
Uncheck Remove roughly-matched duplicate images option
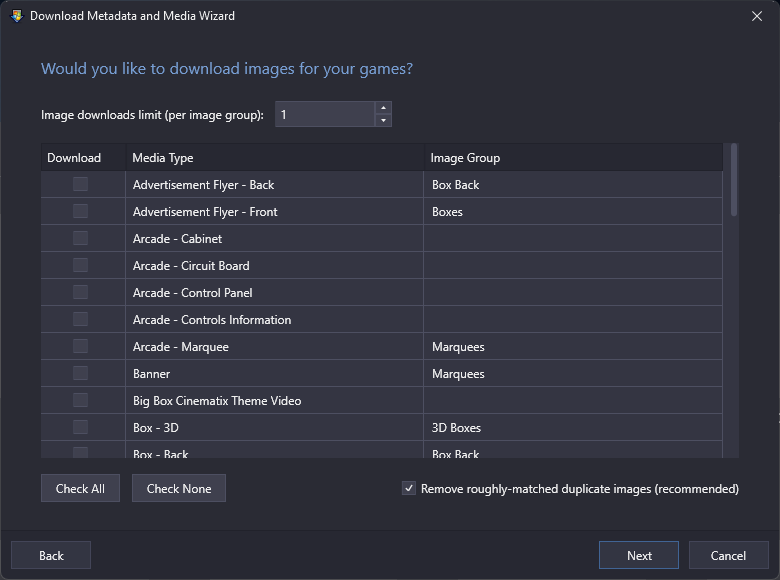coord(408,488)
